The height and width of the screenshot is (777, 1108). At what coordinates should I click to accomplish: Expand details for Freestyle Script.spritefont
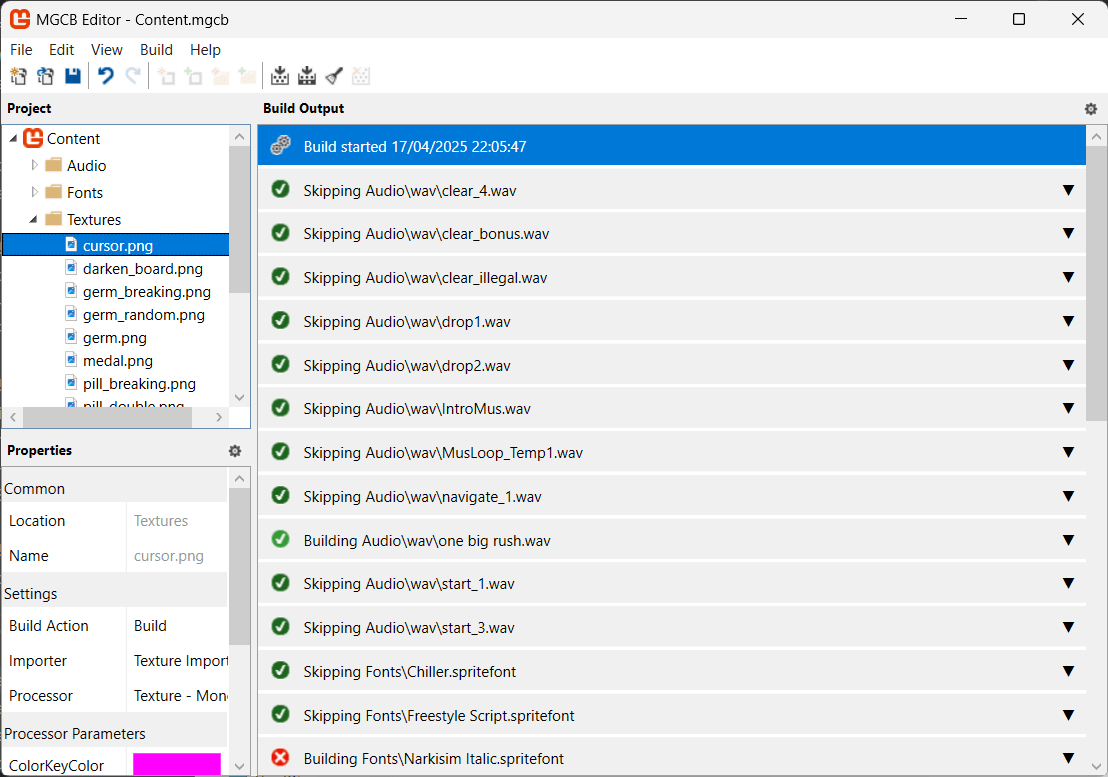click(1068, 715)
